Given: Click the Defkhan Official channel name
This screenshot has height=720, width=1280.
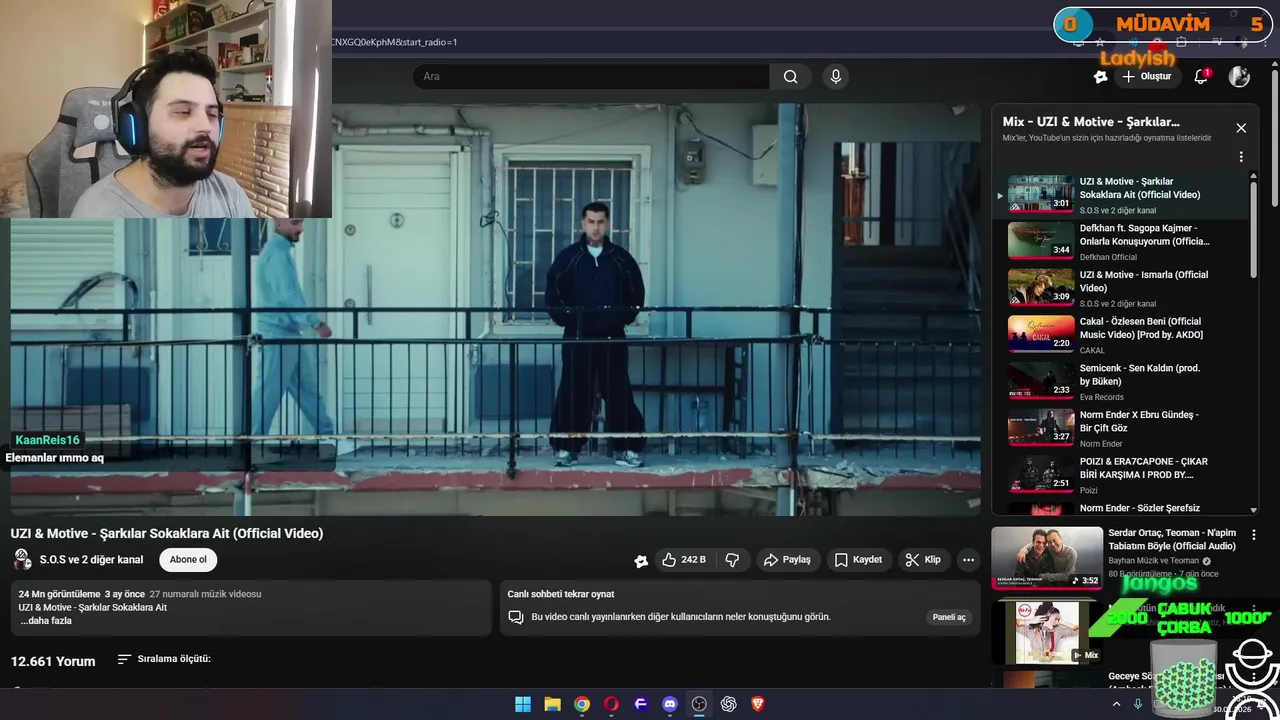Looking at the screenshot, I should pyautogui.click(x=1108, y=257).
